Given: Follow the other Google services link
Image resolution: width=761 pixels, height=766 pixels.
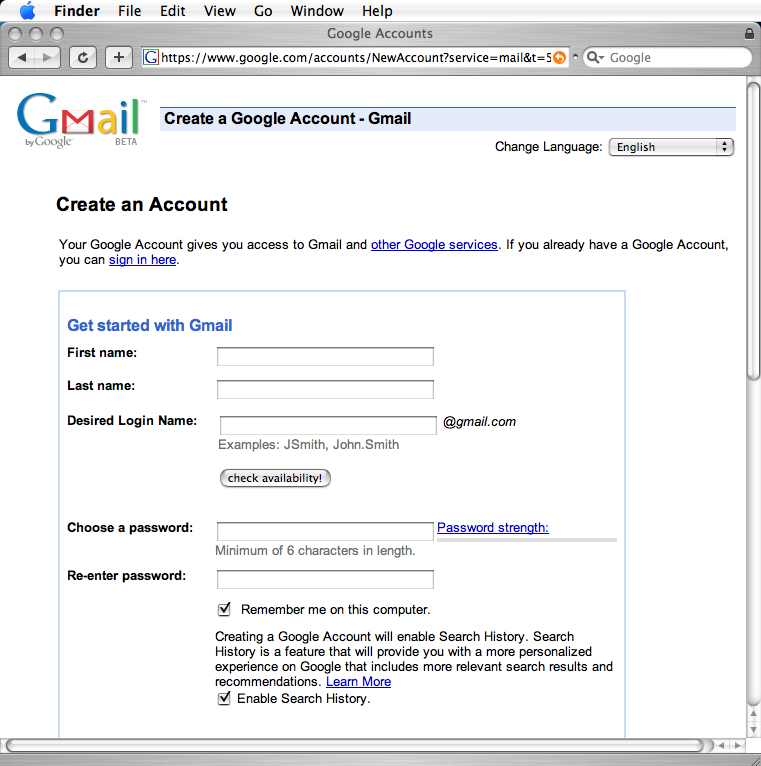Looking at the screenshot, I should [x=434, y=244].
